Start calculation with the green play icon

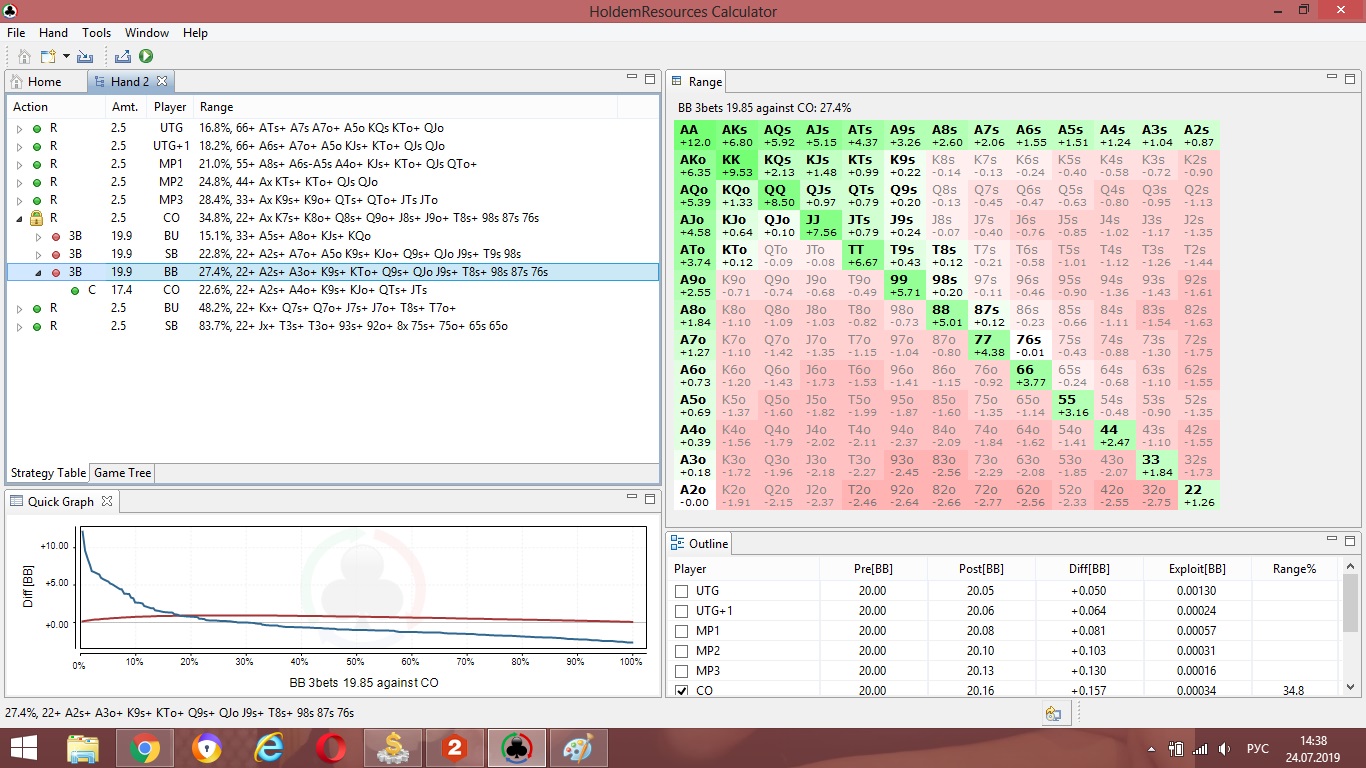(146, 57)
